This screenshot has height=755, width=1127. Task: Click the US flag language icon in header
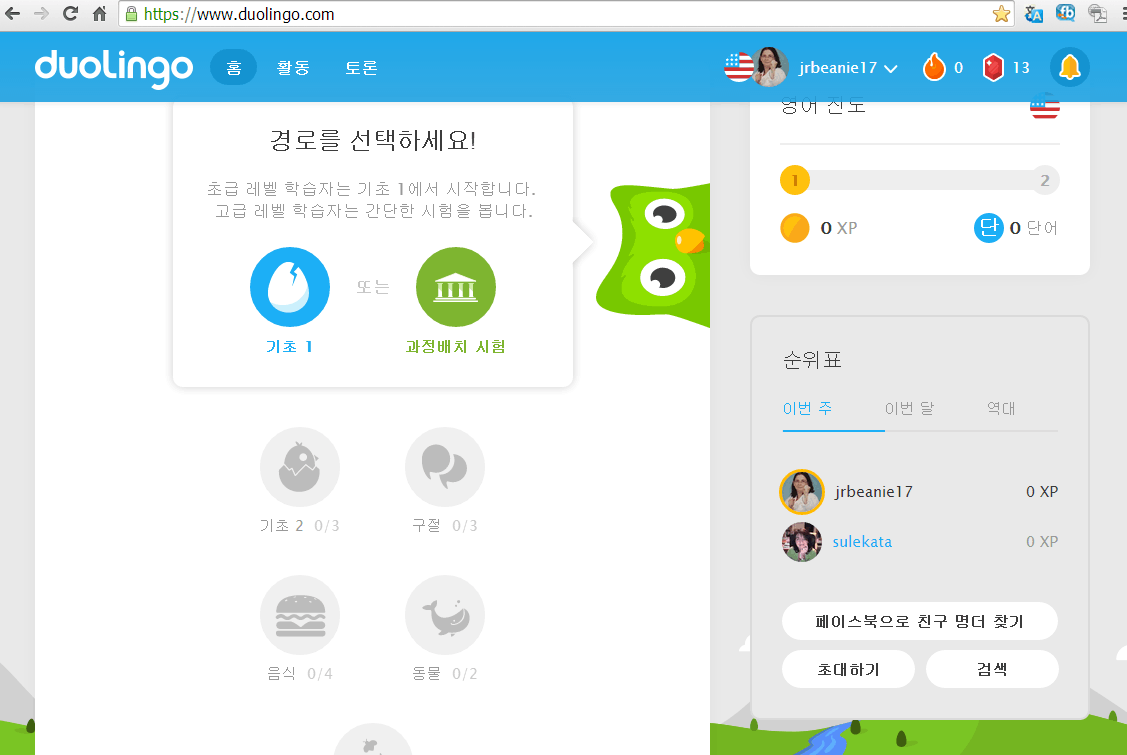[x=738, y=68]
